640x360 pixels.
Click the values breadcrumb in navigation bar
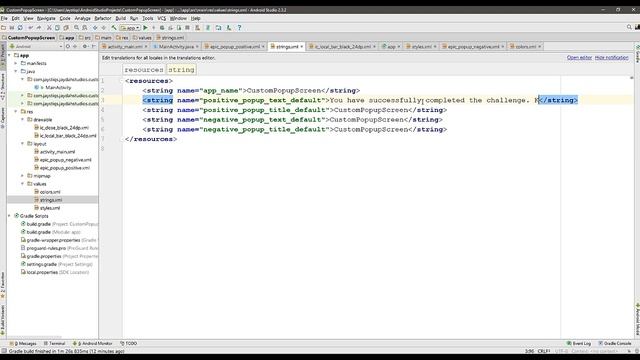click(142, 38)
